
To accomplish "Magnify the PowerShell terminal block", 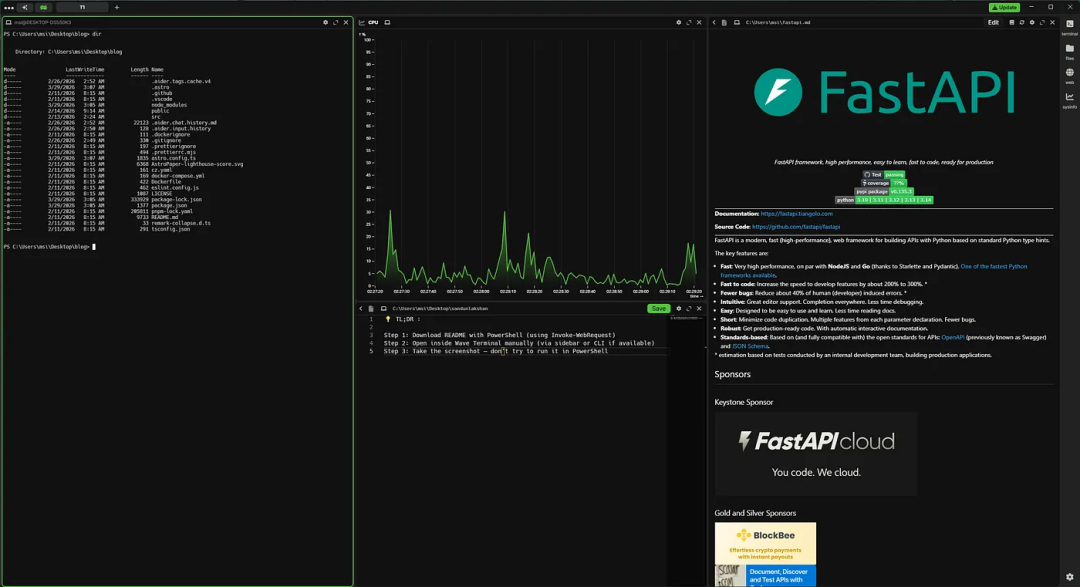I will click(335, 23).
